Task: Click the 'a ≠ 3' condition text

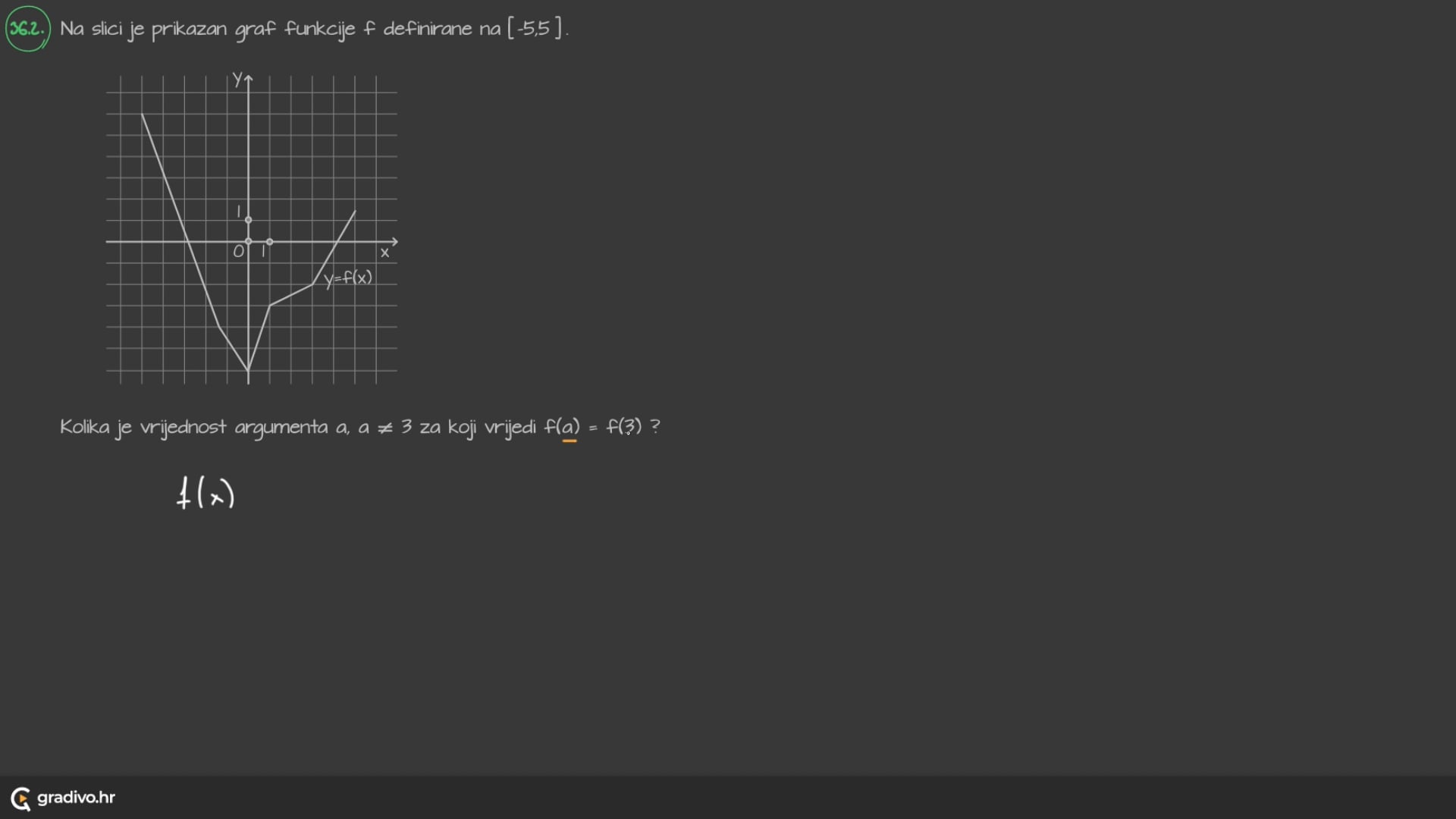Action: [384, 427]
